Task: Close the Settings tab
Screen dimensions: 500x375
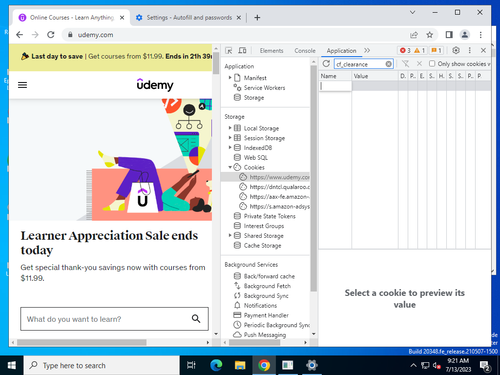Action: [239, 17]
